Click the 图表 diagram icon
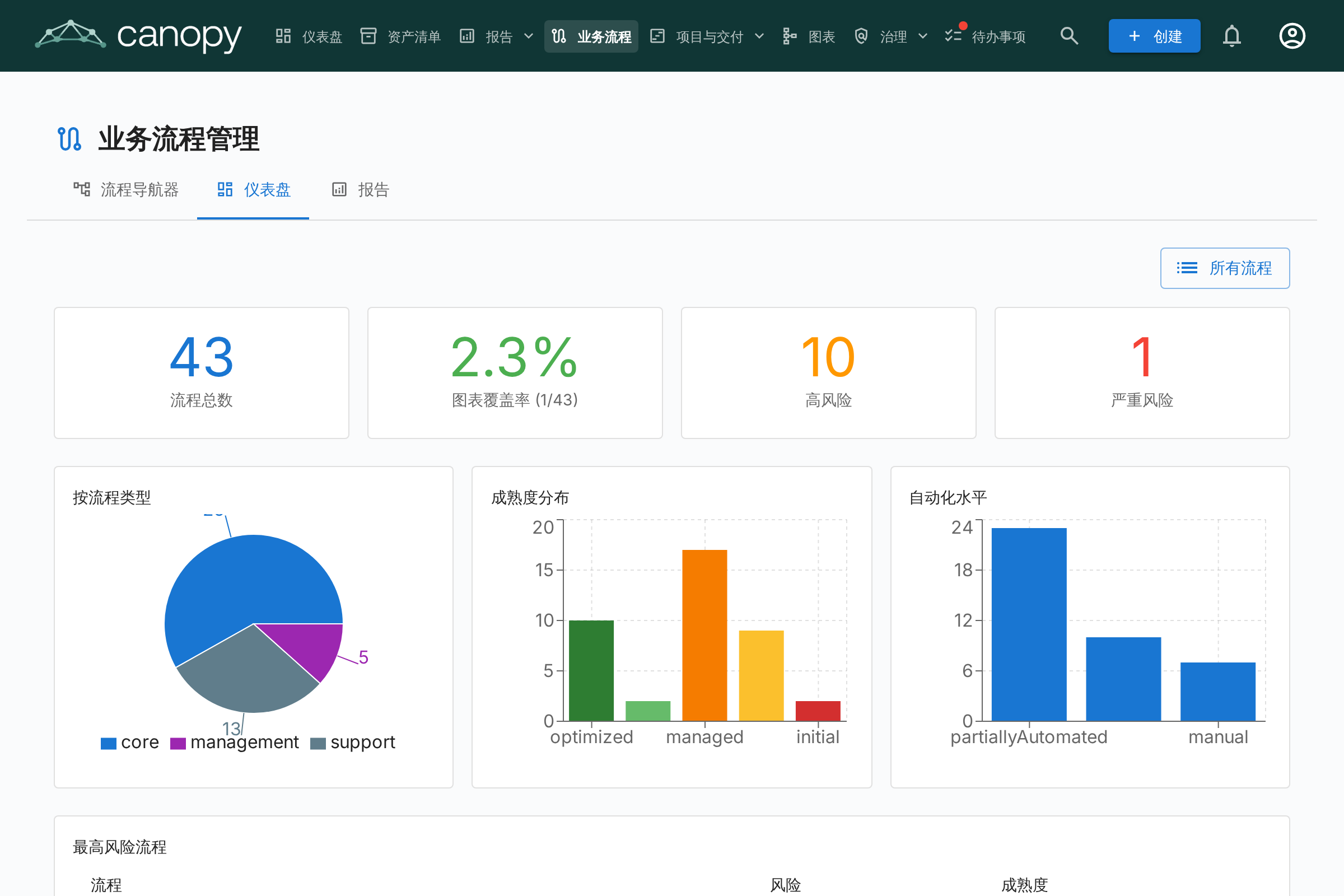 [790, 36]
